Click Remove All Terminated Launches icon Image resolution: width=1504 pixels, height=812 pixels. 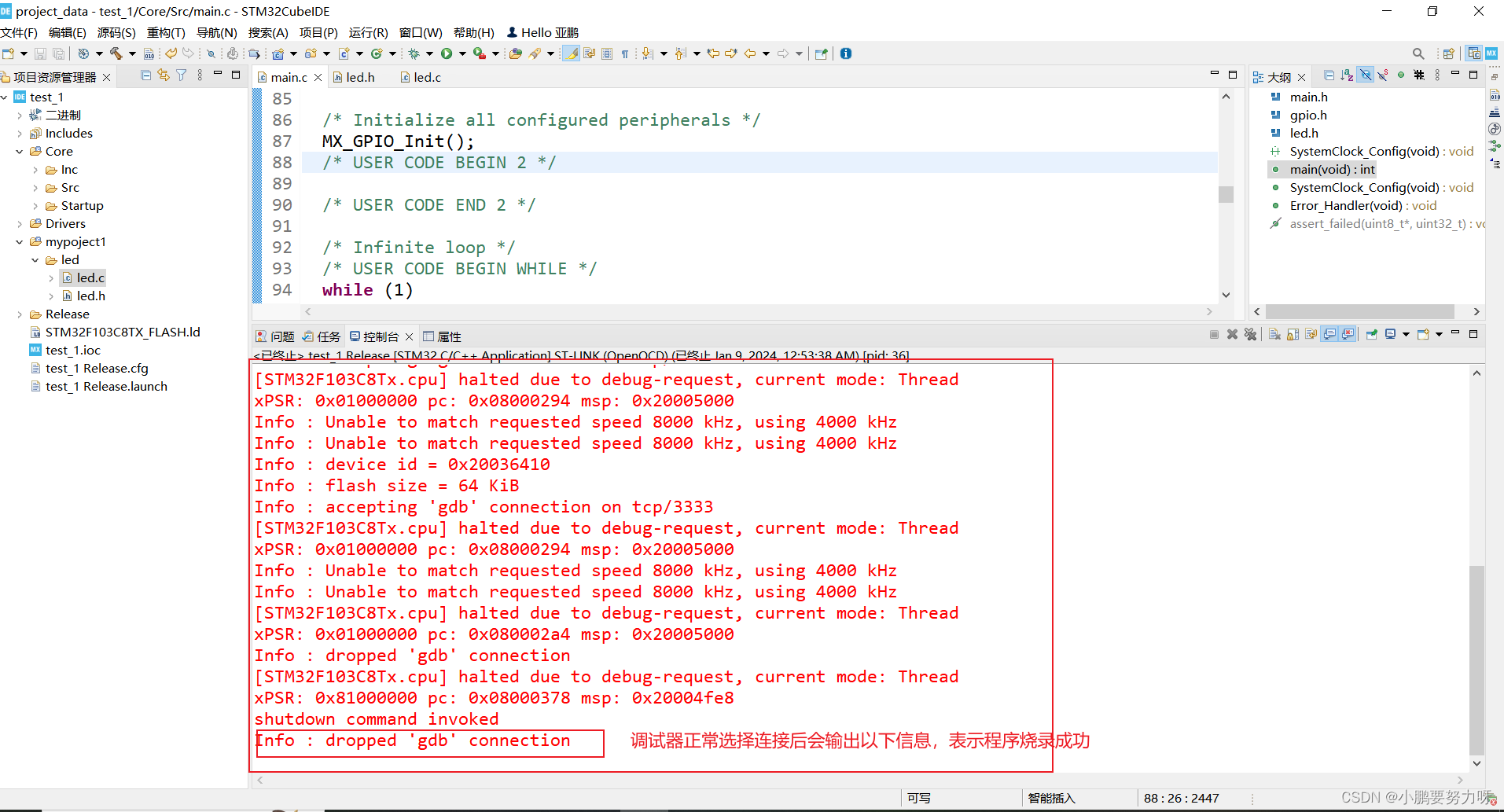[1250, 334]
